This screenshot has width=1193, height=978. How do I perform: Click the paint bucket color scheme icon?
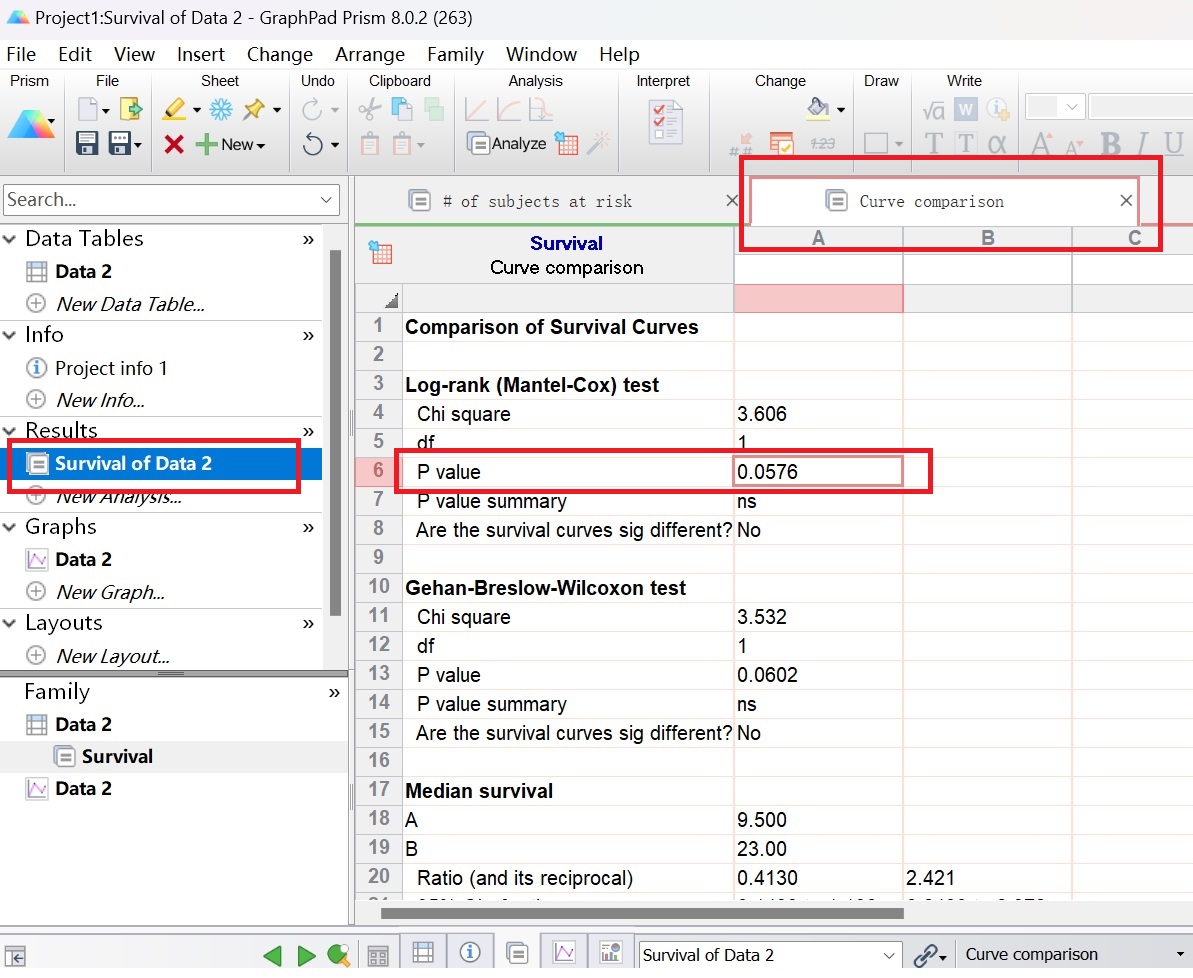(817, 107)
